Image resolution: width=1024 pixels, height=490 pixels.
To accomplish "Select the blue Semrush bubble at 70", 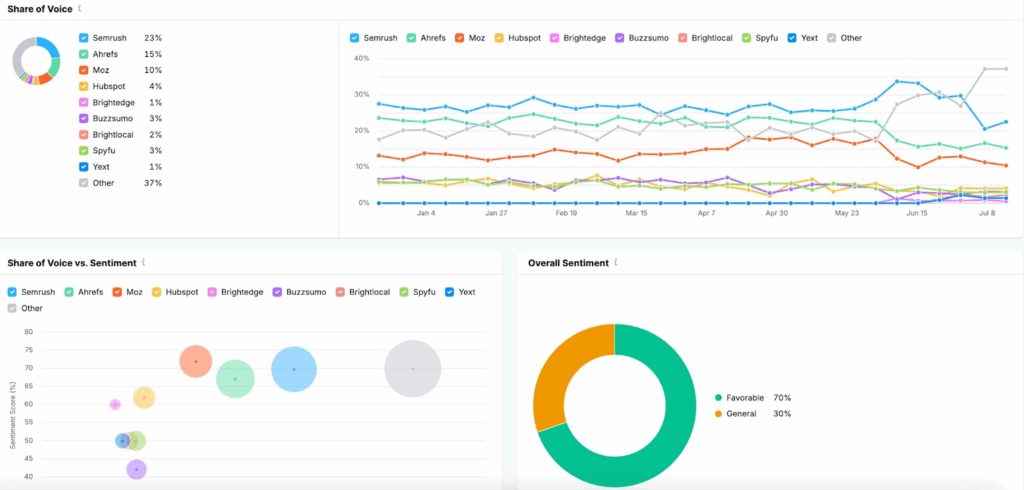I will pyautogui.click(x=293, y=369).
